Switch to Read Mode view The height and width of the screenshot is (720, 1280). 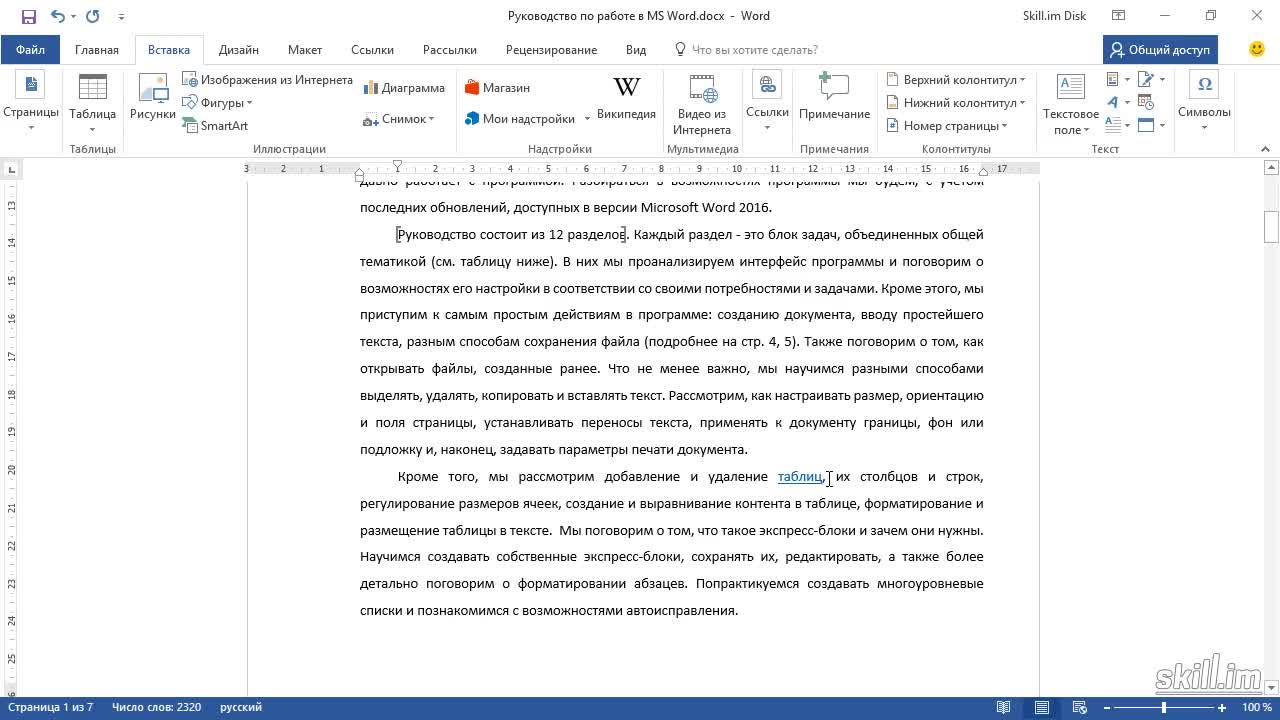click(x=1004, y=708)
